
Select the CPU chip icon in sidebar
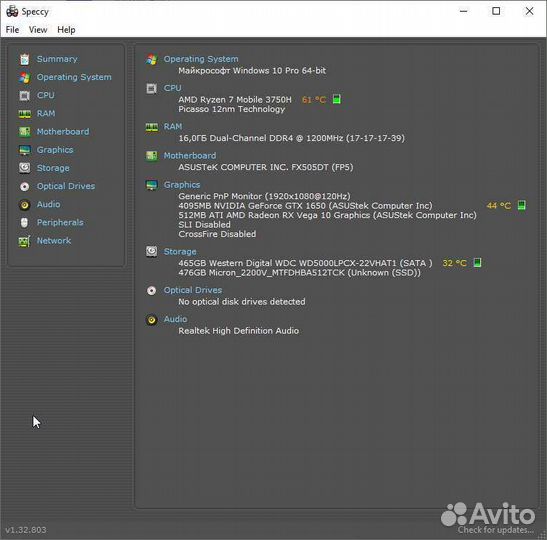point(24,95)
